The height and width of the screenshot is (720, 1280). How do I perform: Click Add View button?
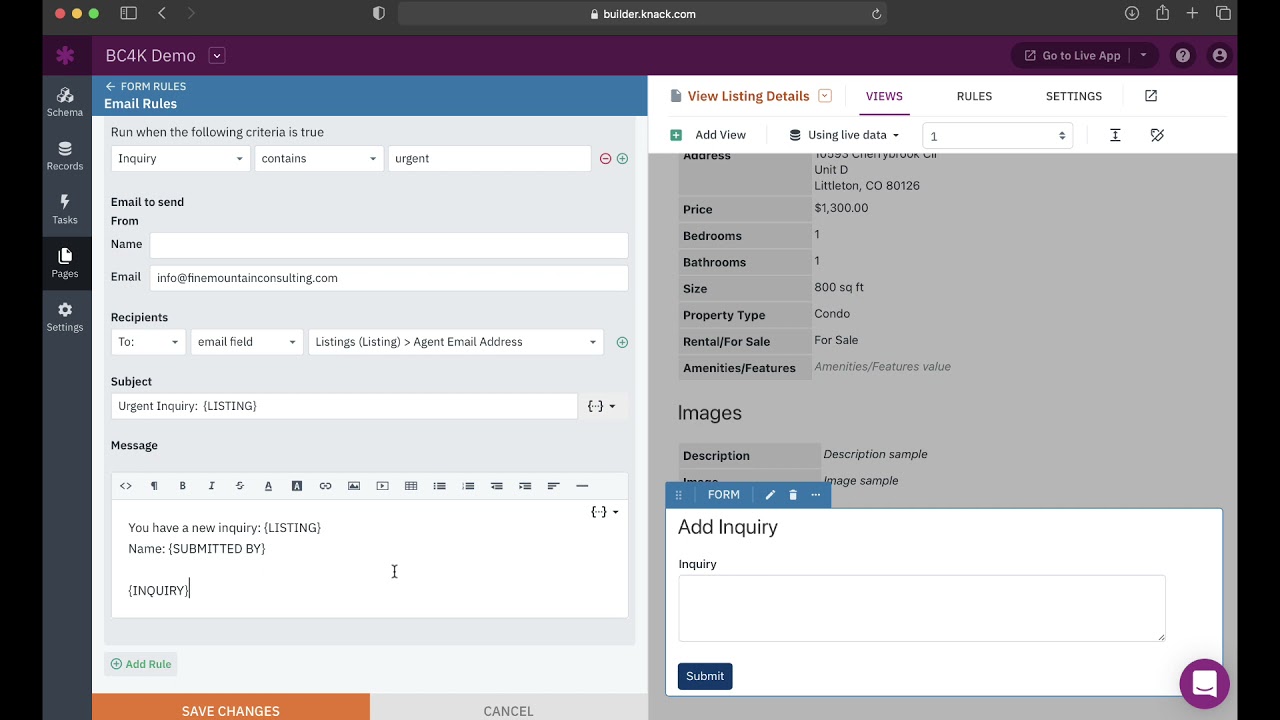tap(708, 135)
